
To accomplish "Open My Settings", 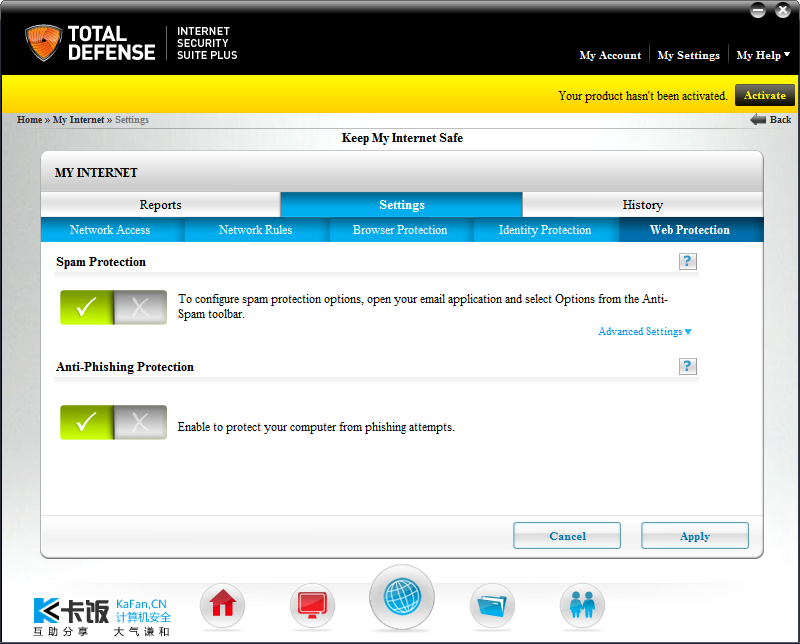I will [689, 55].
